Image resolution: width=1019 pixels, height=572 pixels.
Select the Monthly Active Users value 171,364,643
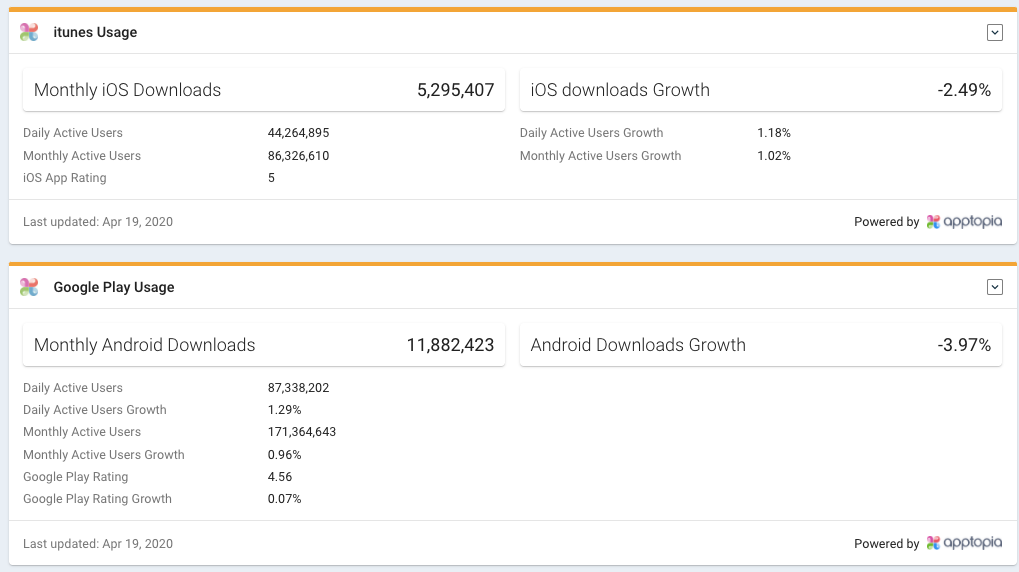(x=302, y=432)
